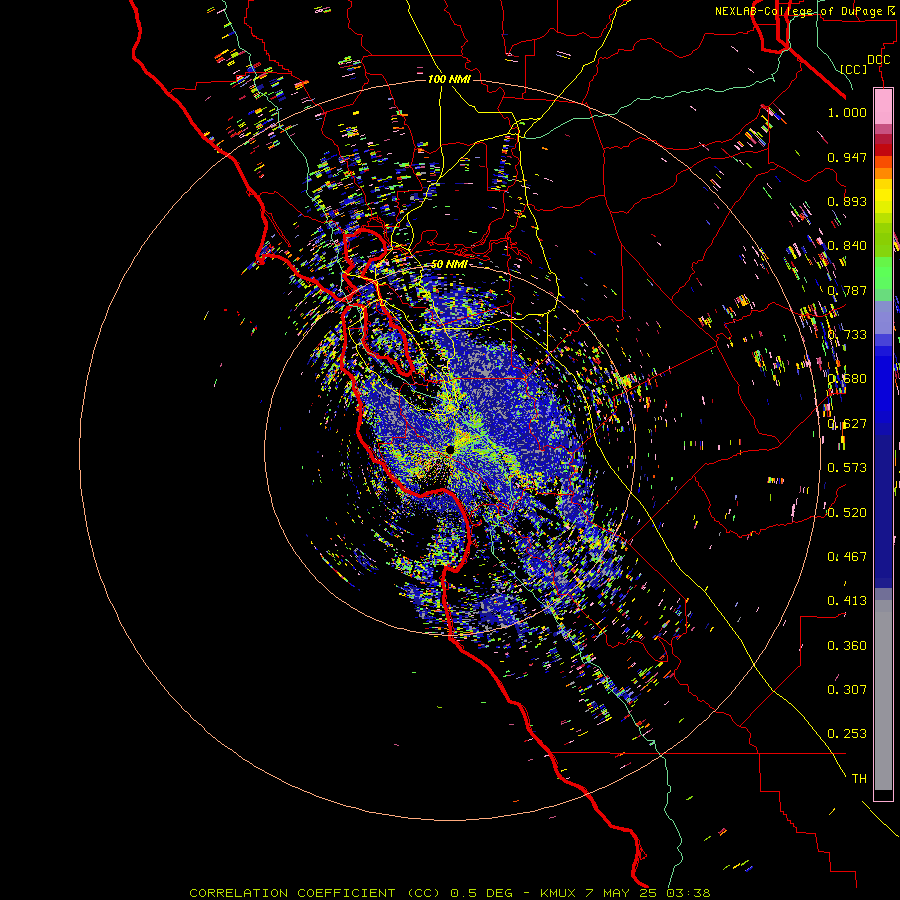Image resolution: width=900 pixels, height=900 pixels.
Task: Pick the gray band at the color bar bottom
Action: point(883,695)
